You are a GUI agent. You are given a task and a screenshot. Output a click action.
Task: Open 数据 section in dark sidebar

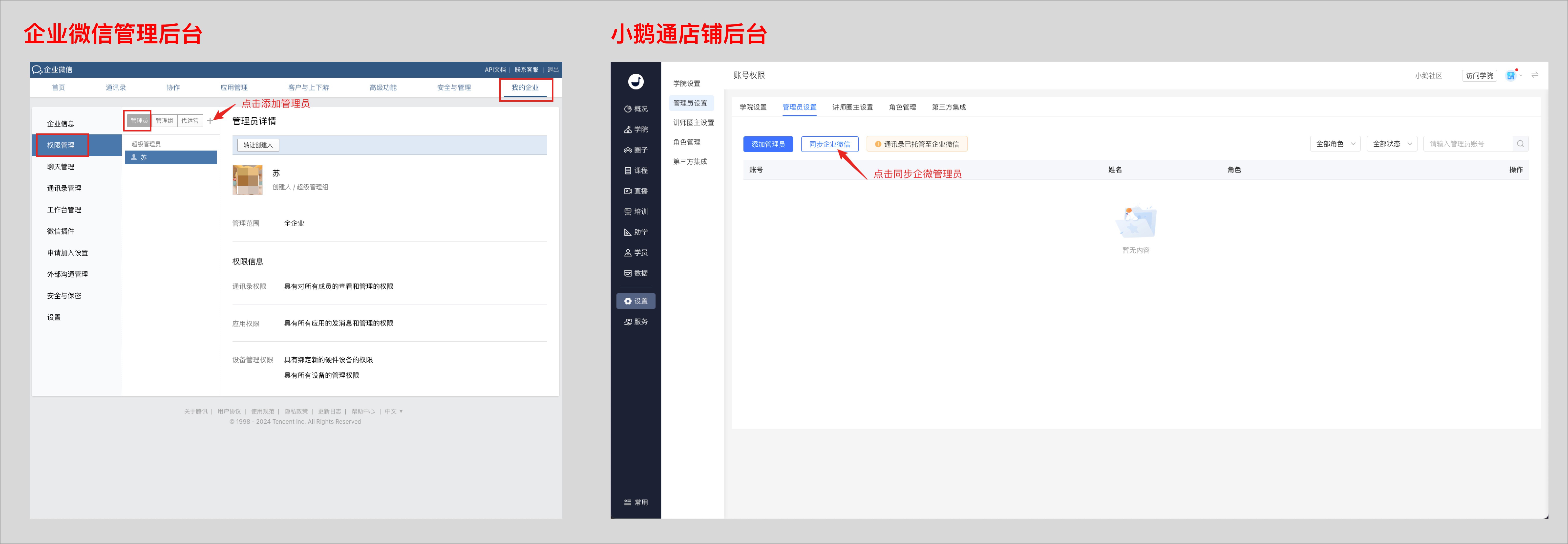tap(636, 273)
